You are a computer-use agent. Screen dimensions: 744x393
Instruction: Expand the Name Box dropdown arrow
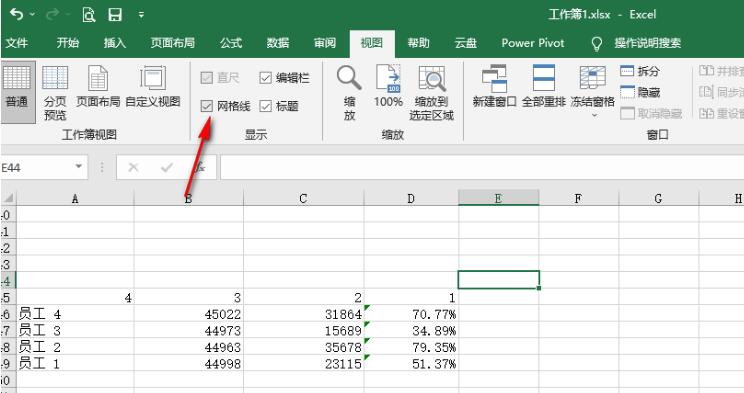coord(79,167)
